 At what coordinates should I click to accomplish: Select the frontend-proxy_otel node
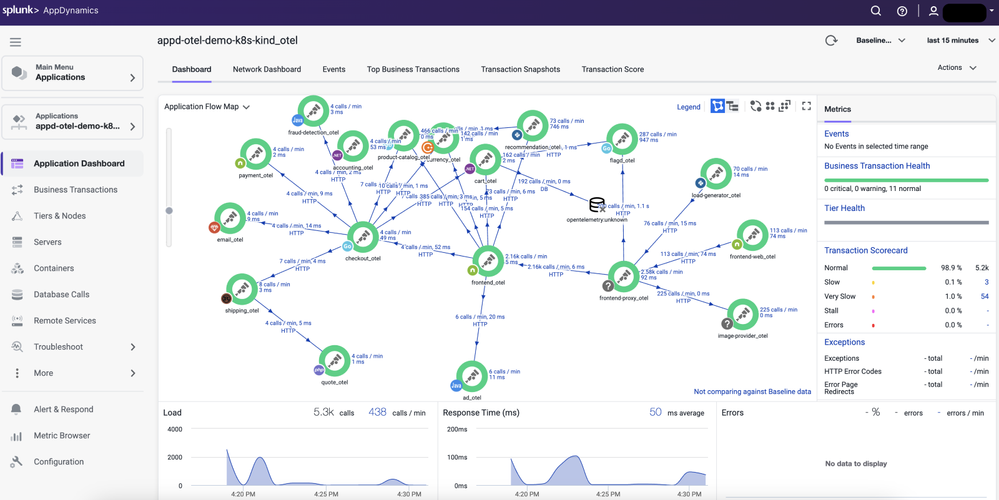(x=624, y=277)
